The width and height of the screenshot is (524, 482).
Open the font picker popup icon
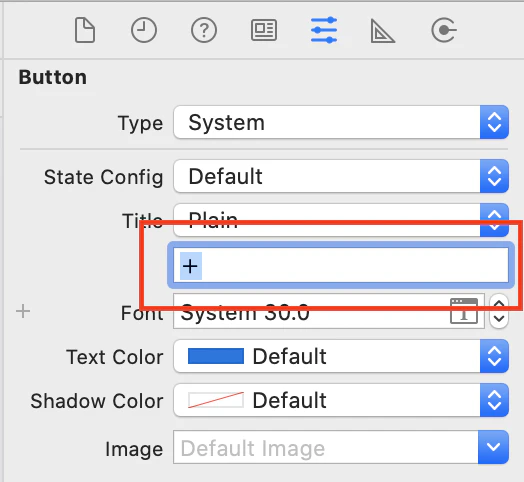click(x=464, y=311)
